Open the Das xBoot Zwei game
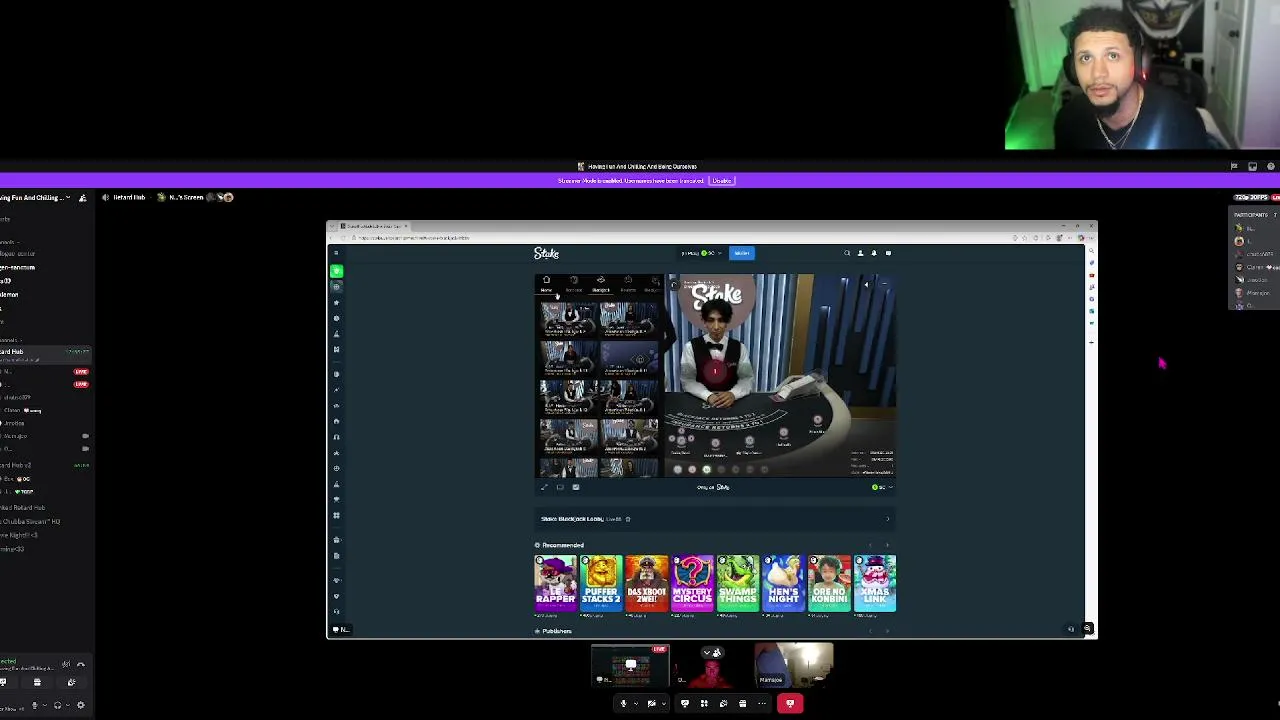 pyautogui.click(x=646, y=583)
